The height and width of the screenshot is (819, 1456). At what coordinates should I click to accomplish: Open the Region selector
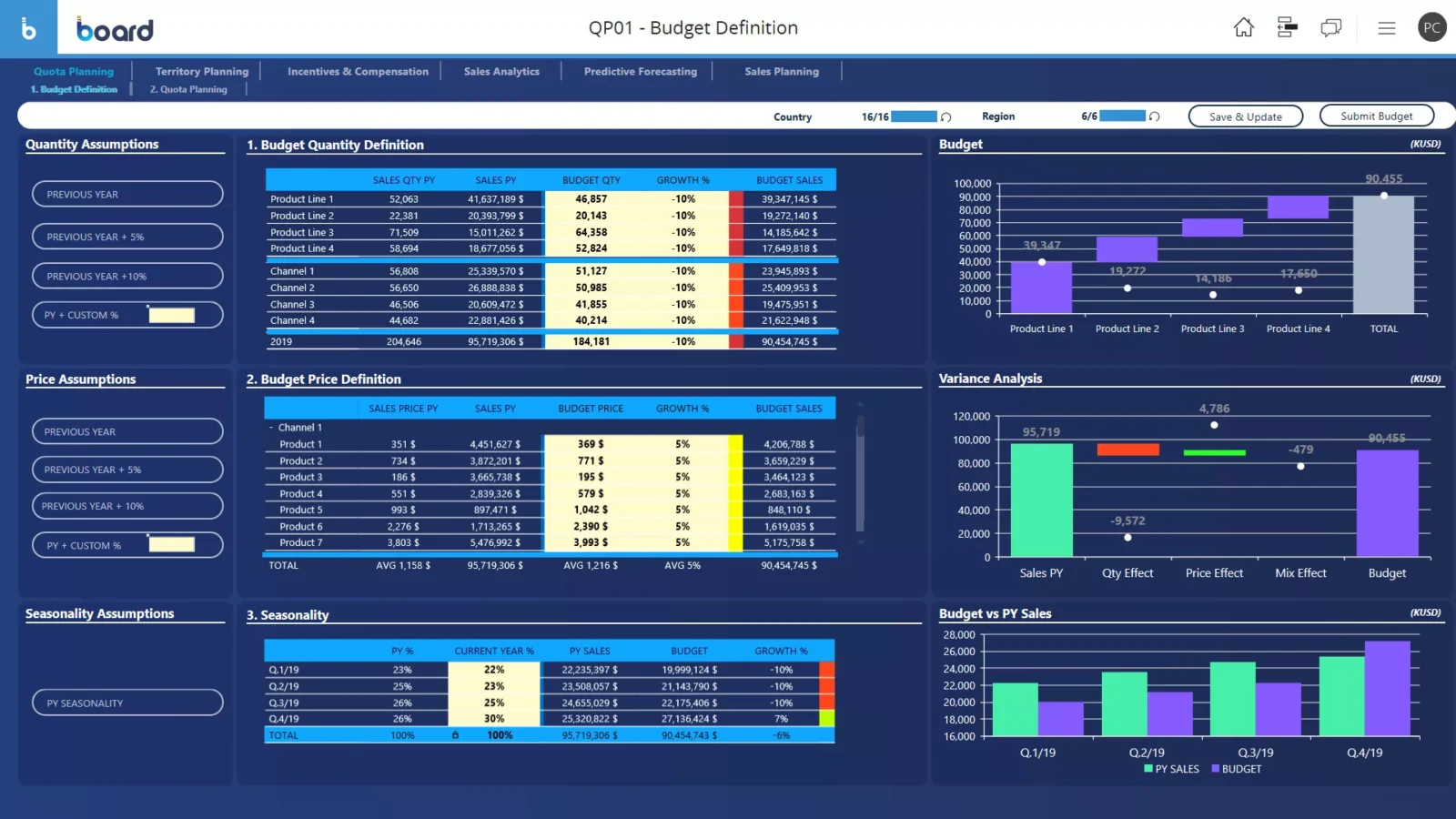pos(998,116)
